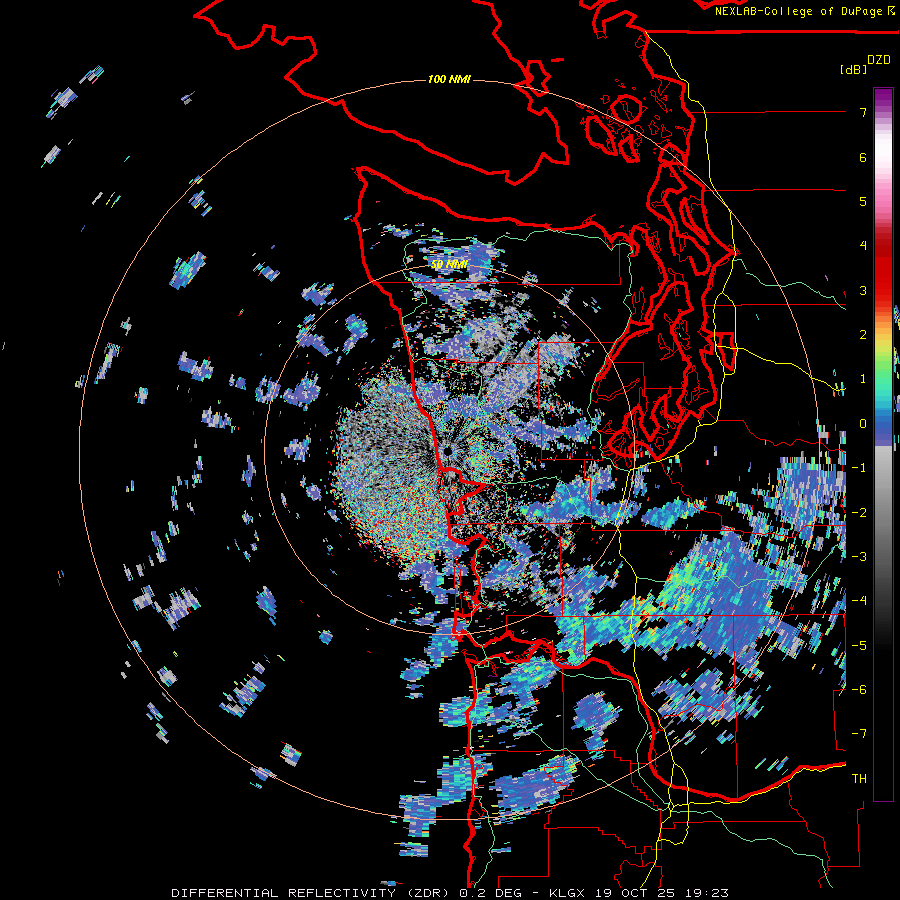Click the 19 OCT 25 19:23 timestamp
The image size is (900, 900).
pyautogui.click(x=662, y=893)
